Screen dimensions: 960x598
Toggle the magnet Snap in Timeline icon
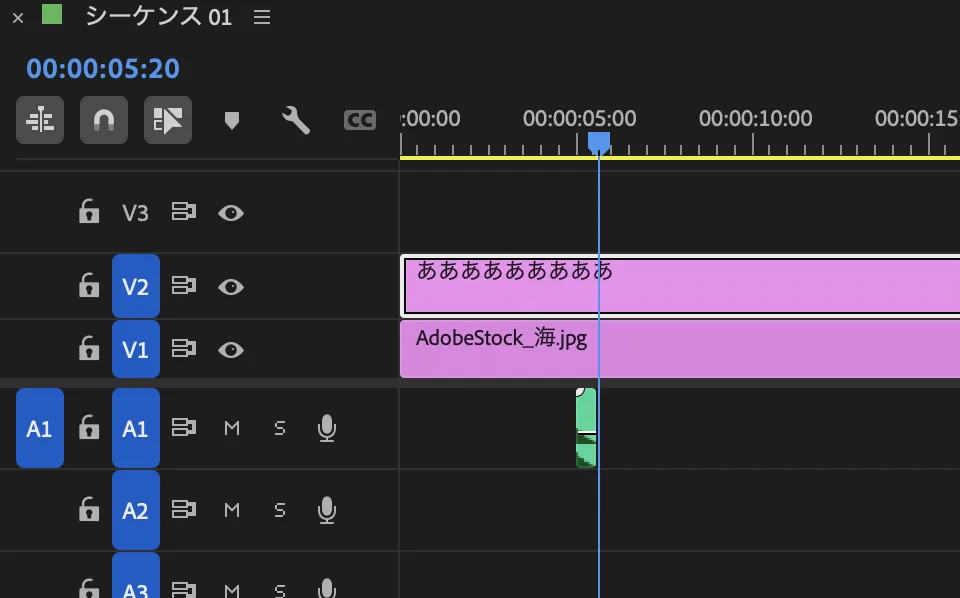pyautogui.click(x=103, y=121)
